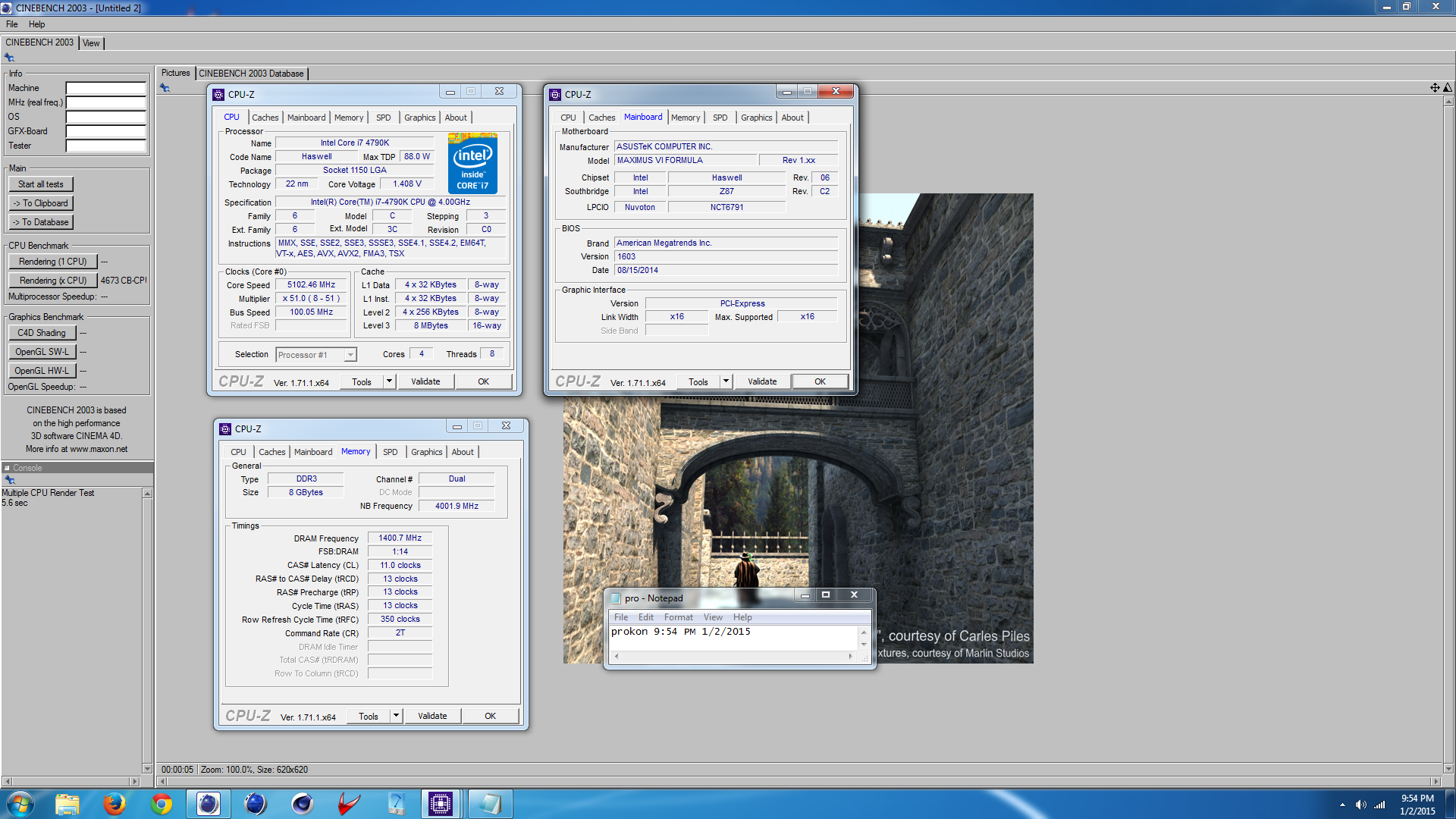Open Memory tab in CPU-Z mainboard window
Screen dimensions: 1456x819
coord(686,118)
